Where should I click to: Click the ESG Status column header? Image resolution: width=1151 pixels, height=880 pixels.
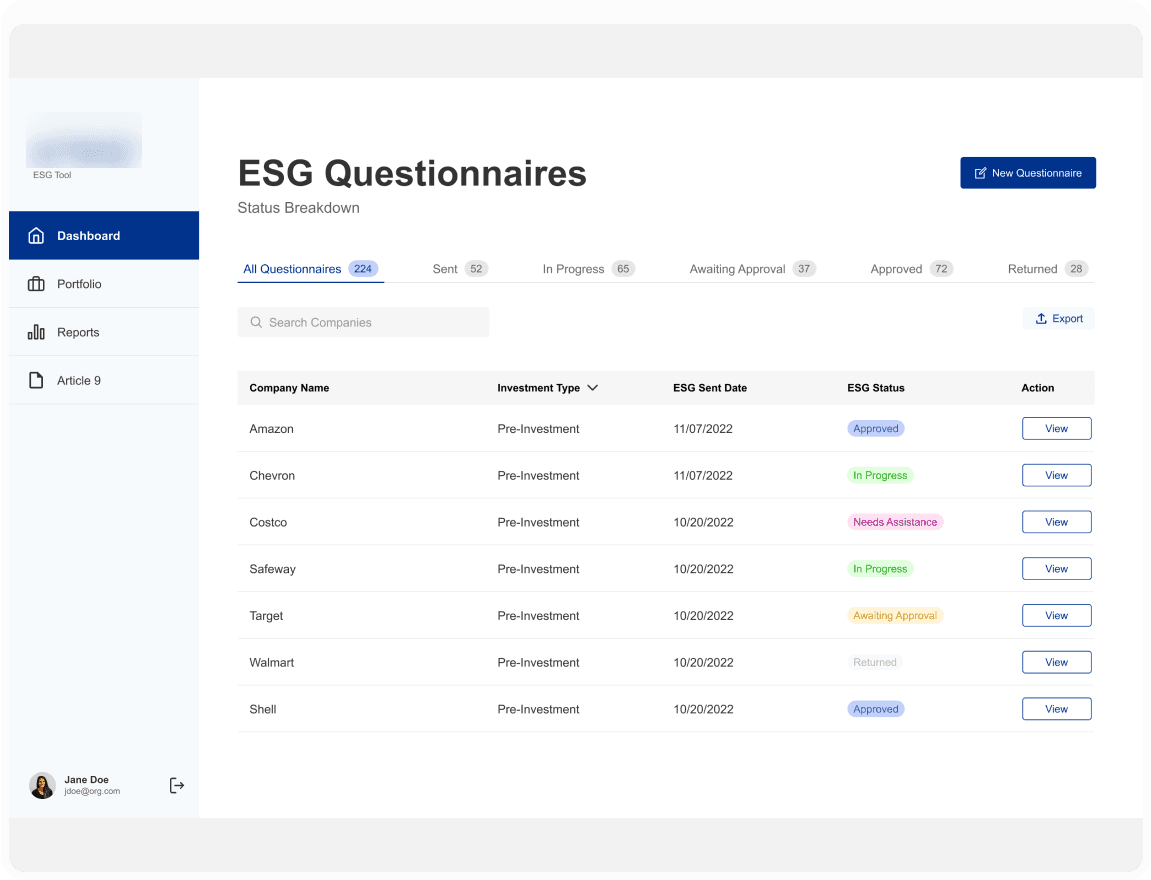point(876,388)
